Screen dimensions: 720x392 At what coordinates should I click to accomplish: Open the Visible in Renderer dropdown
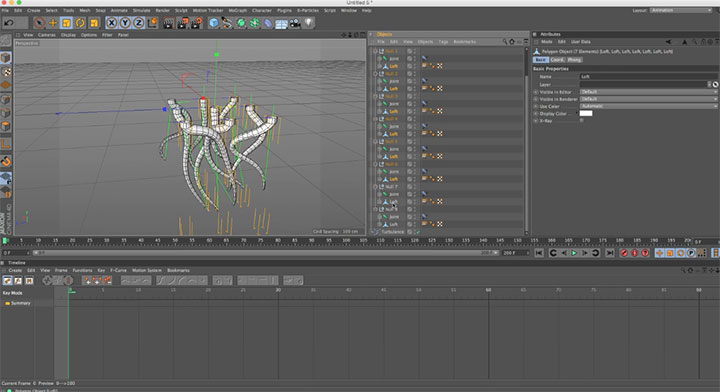click(648, 99)
